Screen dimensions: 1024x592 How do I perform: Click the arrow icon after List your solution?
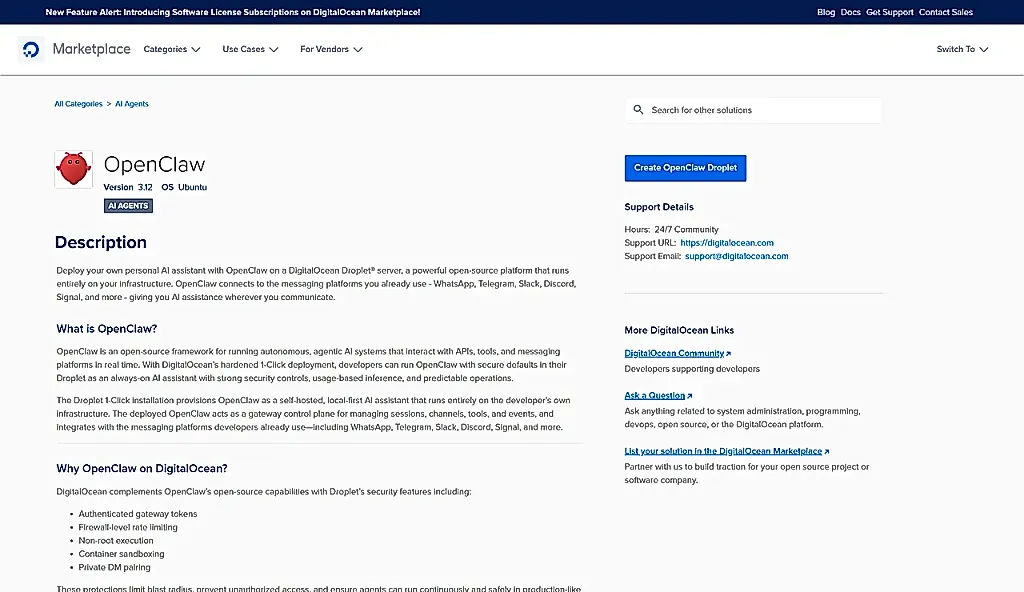(x=827, y=452)
